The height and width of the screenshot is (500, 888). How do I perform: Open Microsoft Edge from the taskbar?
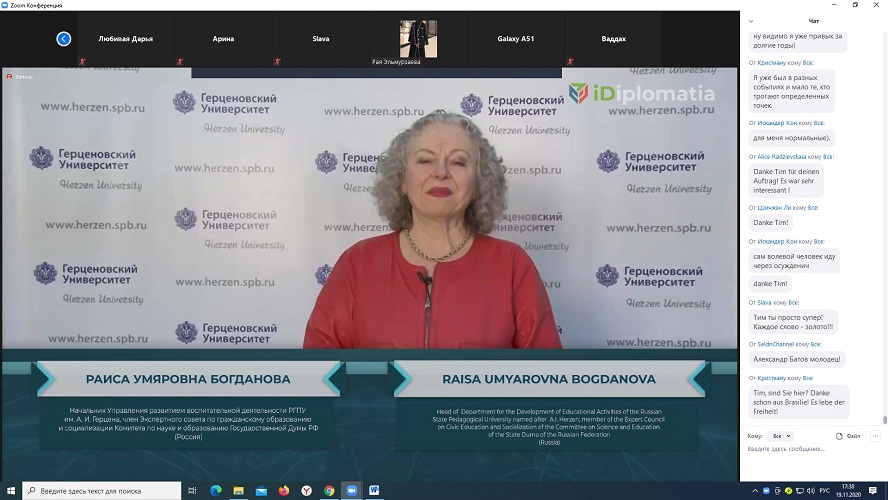(x=216, y=491)
